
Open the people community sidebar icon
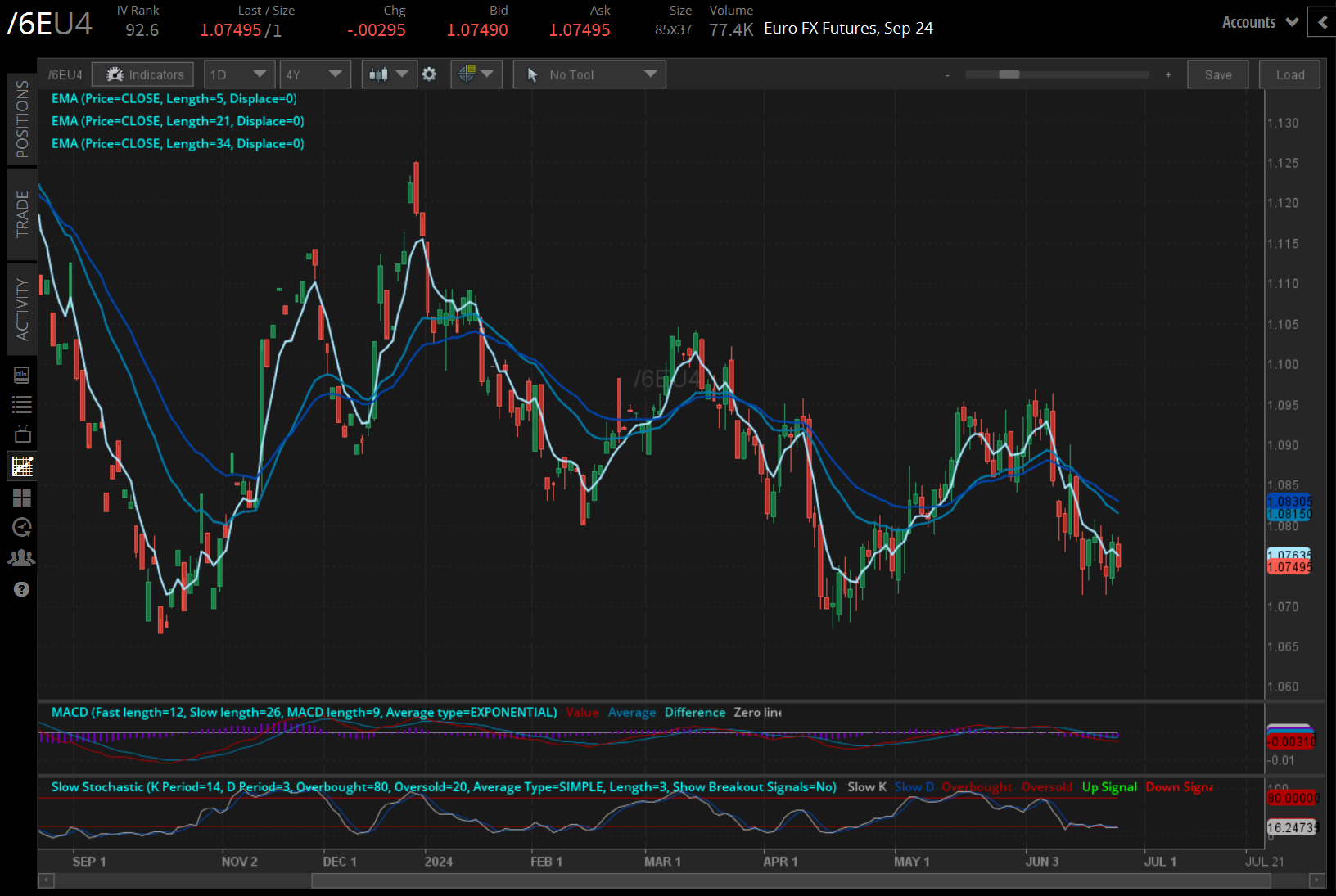[x=22, y=558]
